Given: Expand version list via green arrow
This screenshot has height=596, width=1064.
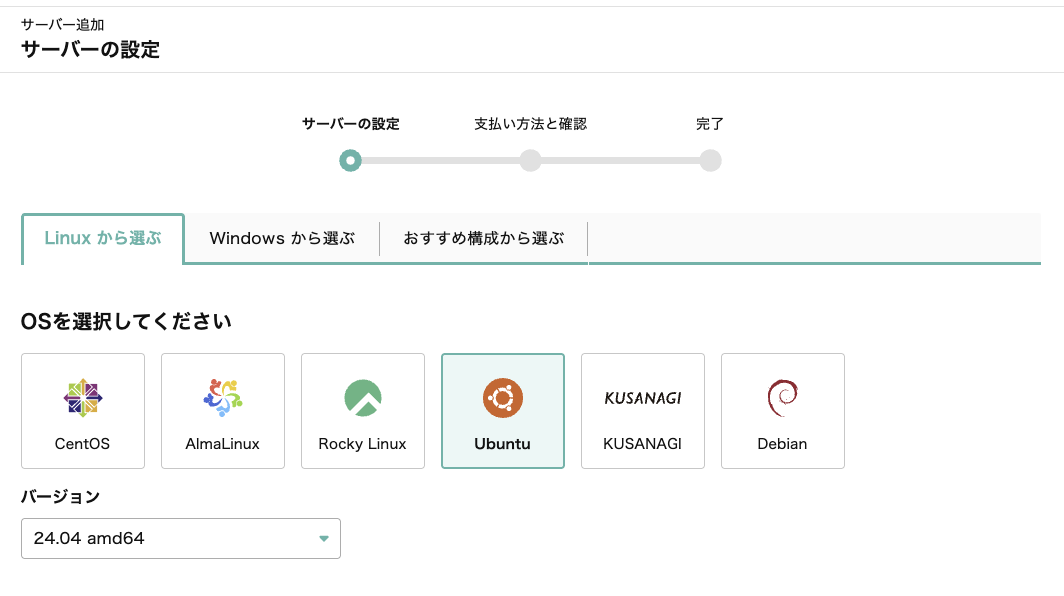Looking at the screenshot, I should (x=323, y=539).
